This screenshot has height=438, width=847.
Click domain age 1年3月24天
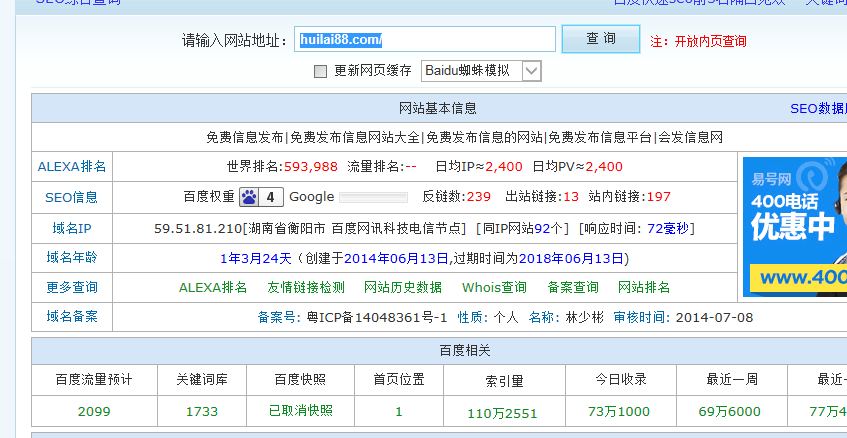coord(256,259)
